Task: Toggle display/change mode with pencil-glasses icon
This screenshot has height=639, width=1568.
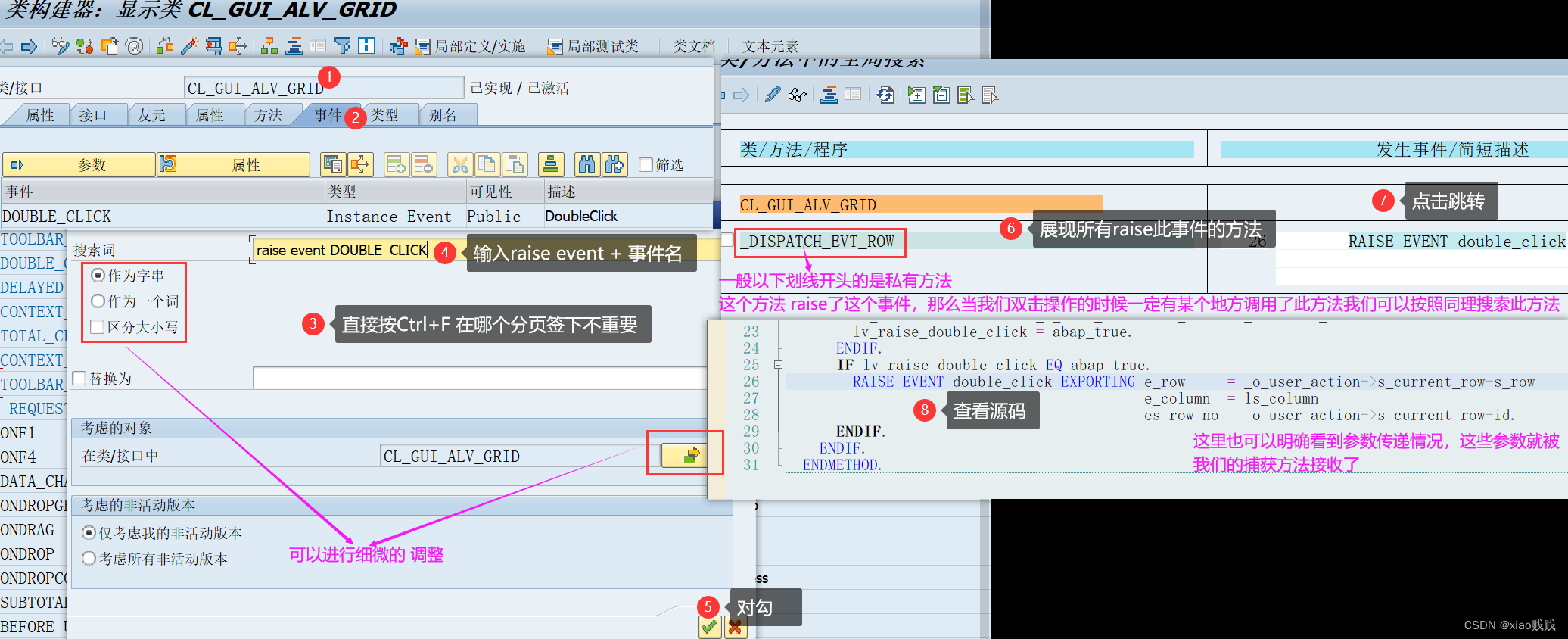Action: [61, 47]
